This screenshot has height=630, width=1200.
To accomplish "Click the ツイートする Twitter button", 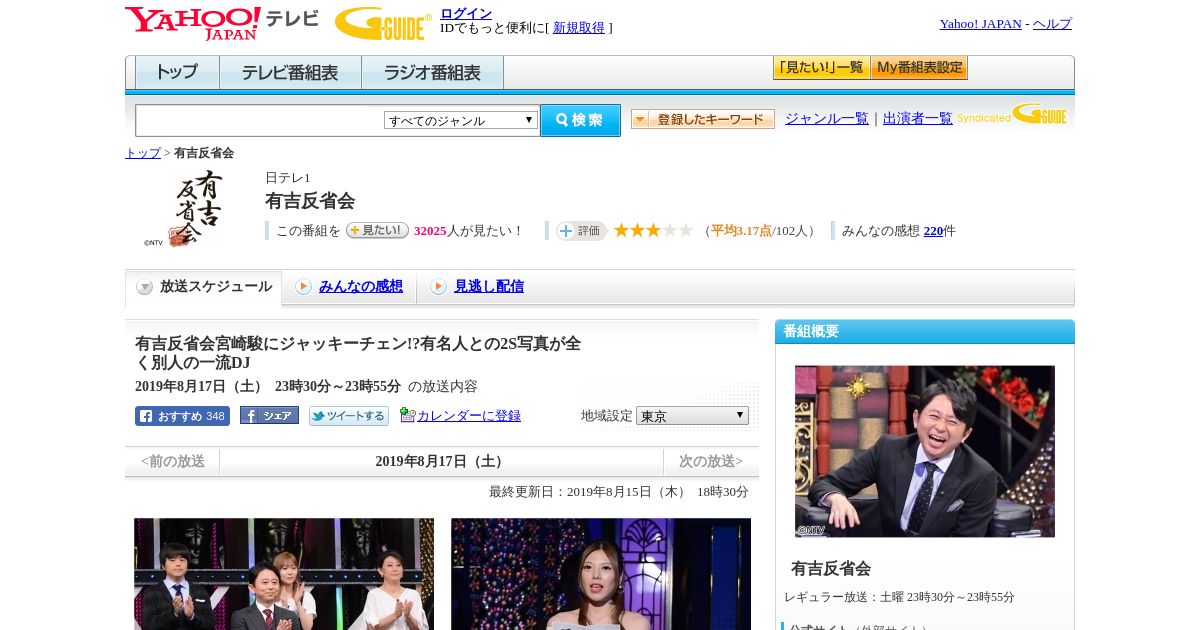I will (349, 416).
